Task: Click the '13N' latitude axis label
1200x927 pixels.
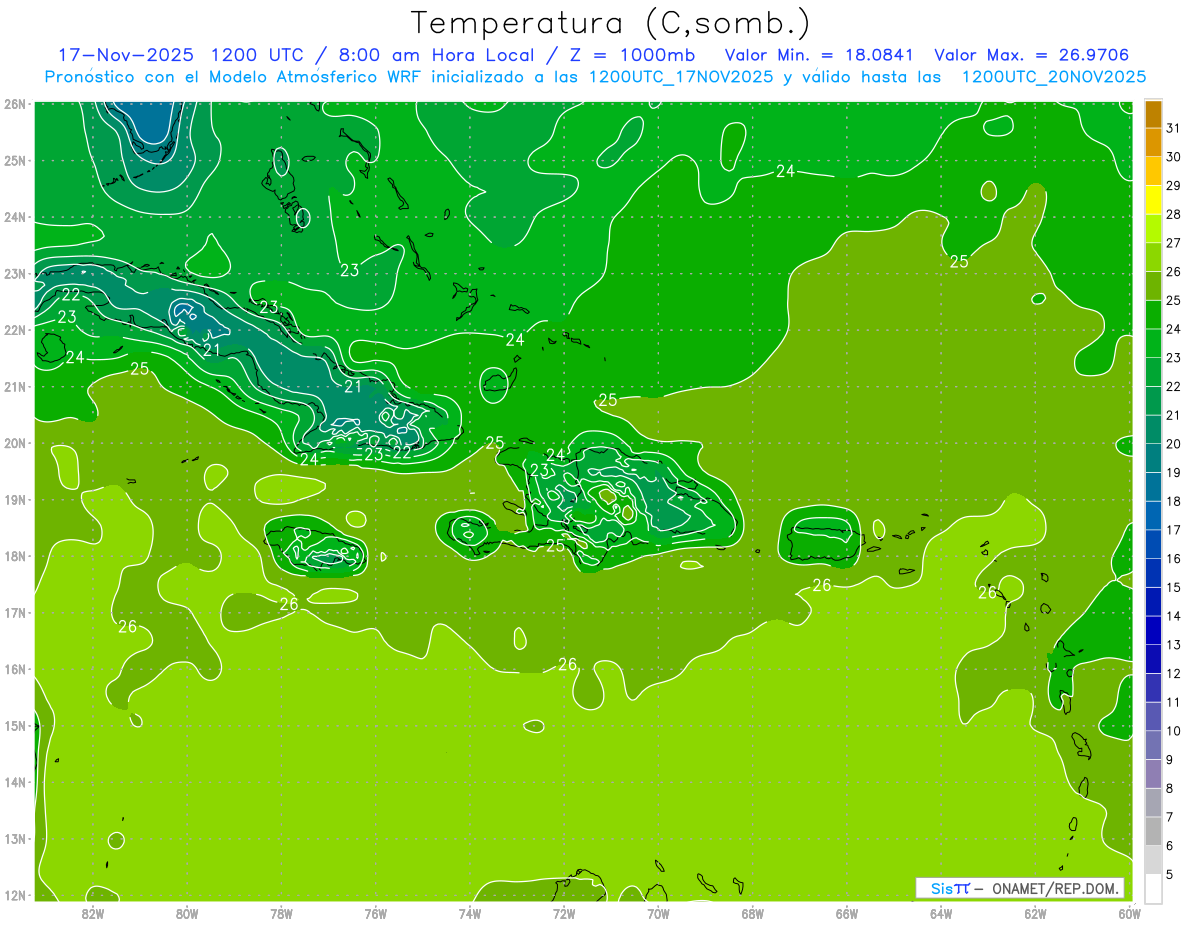Action: (15, 839)
